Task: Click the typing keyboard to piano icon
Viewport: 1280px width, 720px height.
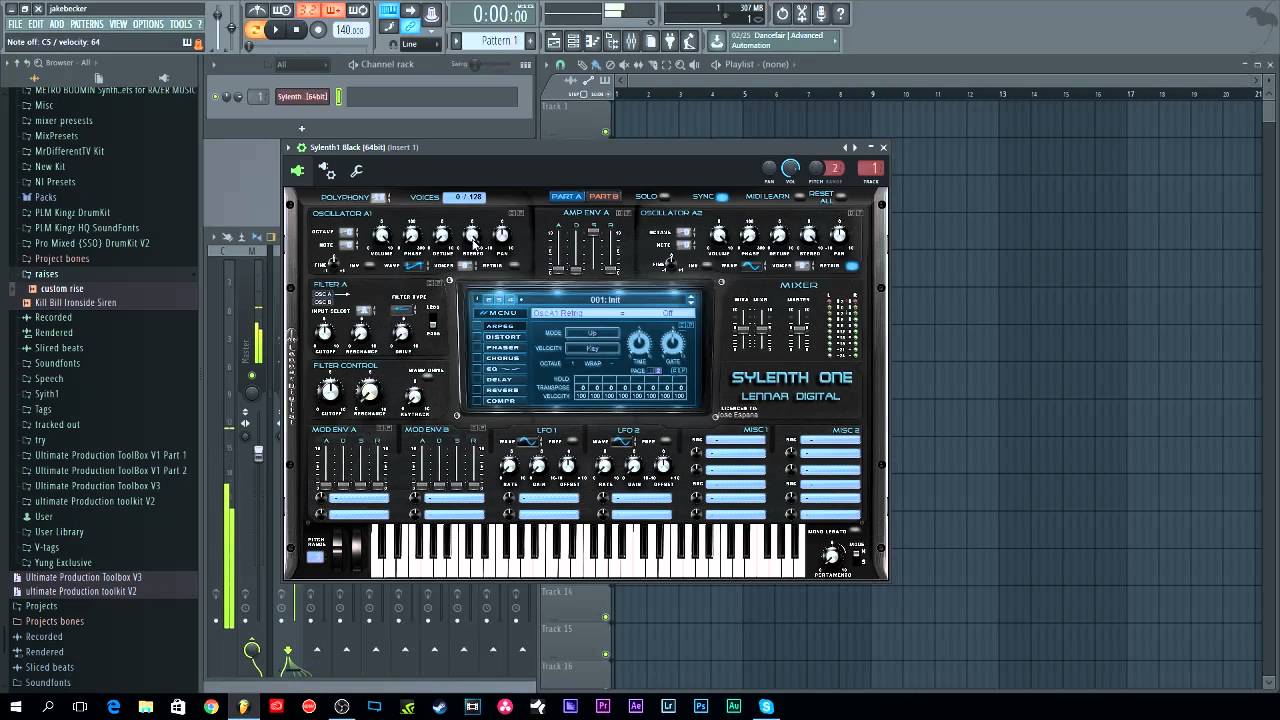Action: 389,11
